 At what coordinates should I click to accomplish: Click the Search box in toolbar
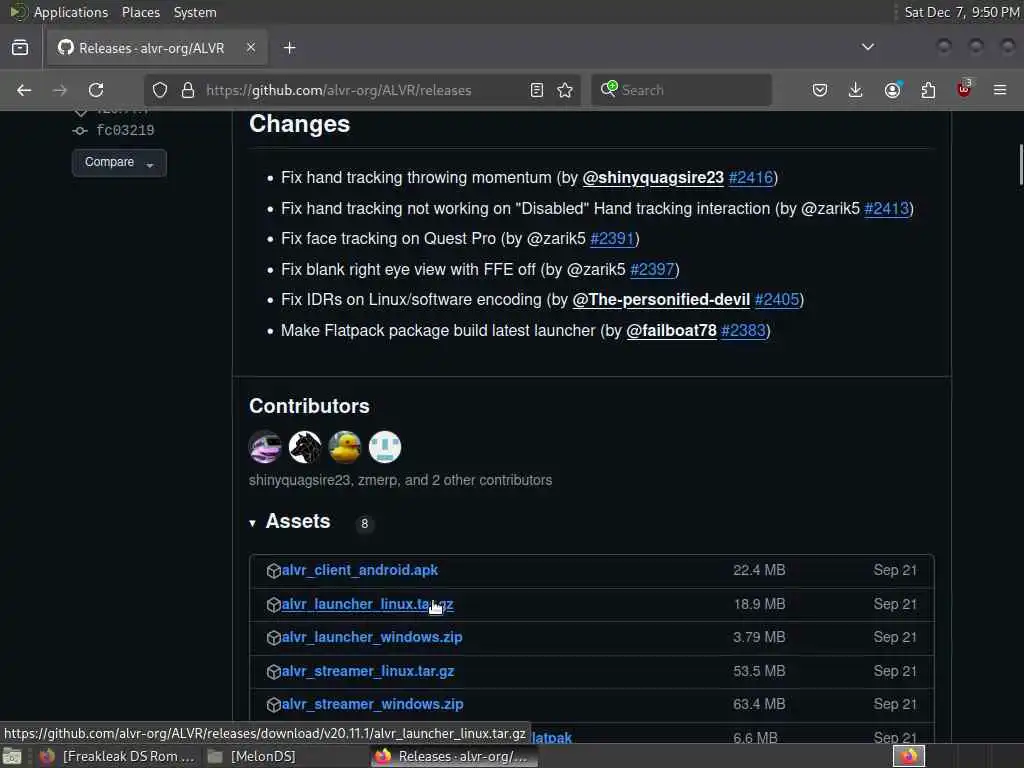coord(682,90)
